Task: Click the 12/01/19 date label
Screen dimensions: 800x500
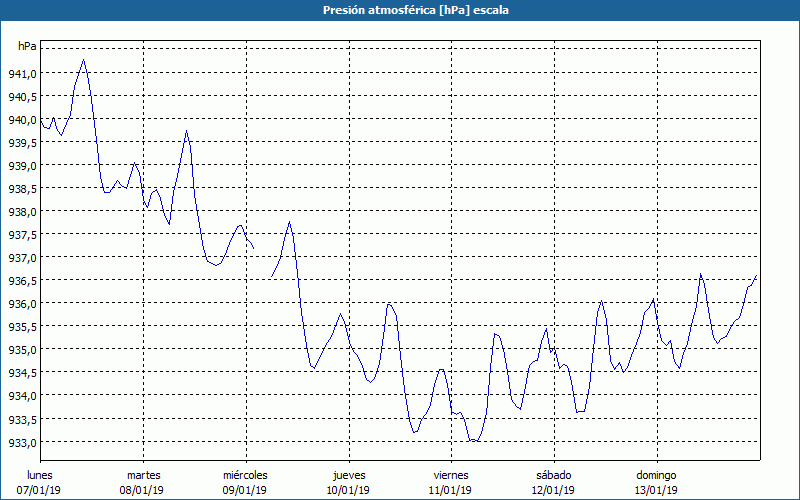Action: 553,490
